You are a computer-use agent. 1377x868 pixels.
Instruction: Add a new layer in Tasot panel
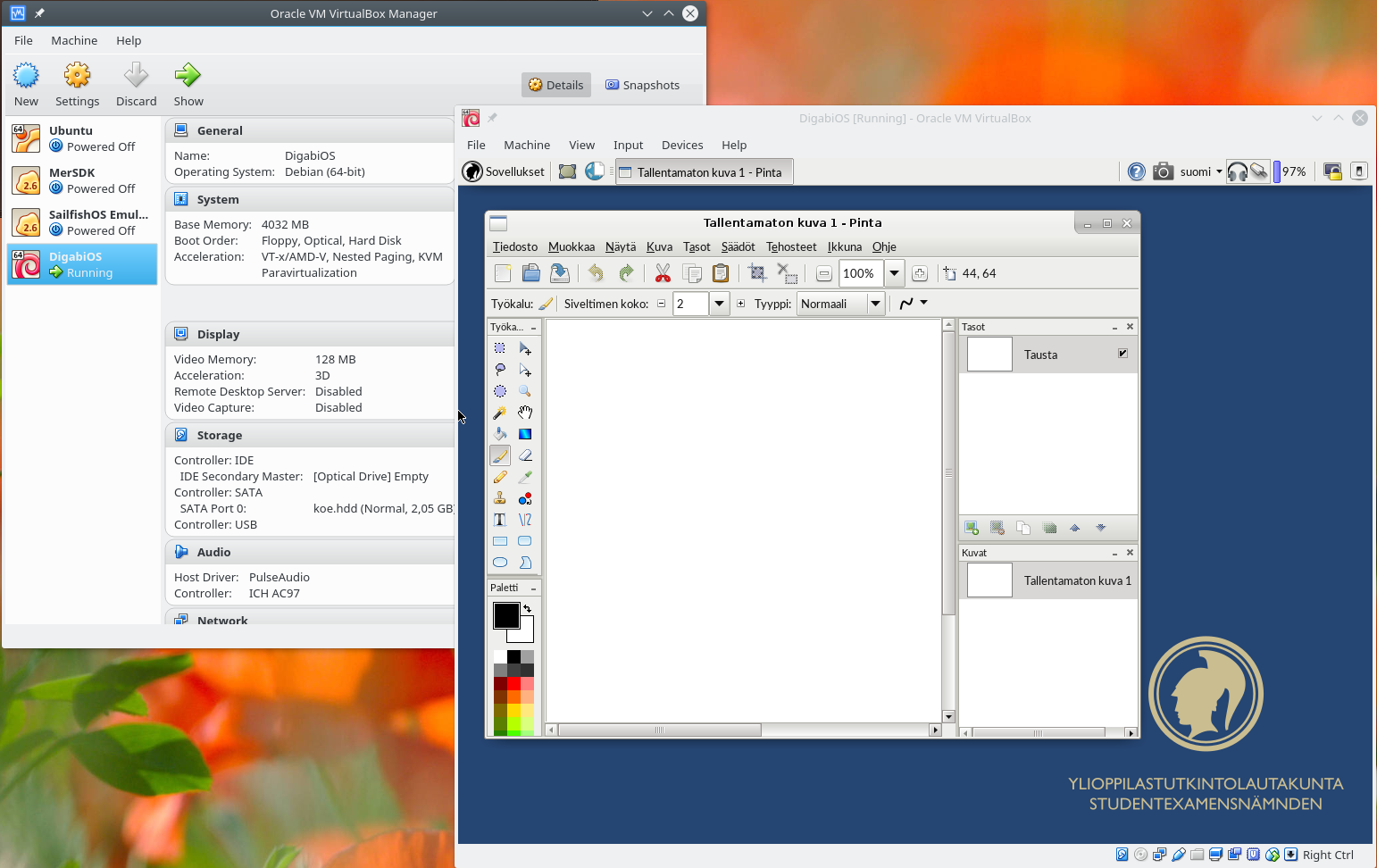972,528
